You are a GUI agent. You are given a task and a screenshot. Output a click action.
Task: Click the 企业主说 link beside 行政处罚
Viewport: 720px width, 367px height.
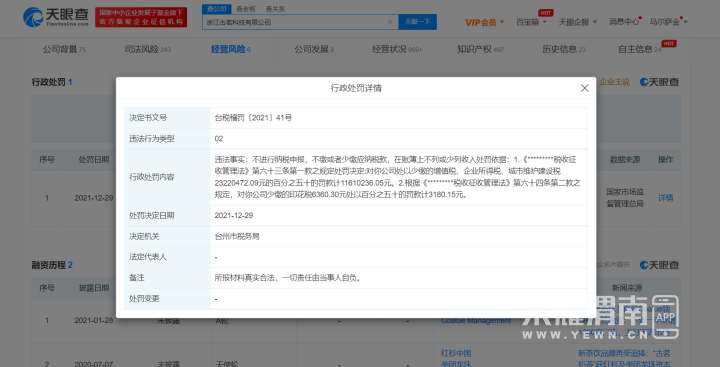tap(614, 82)
